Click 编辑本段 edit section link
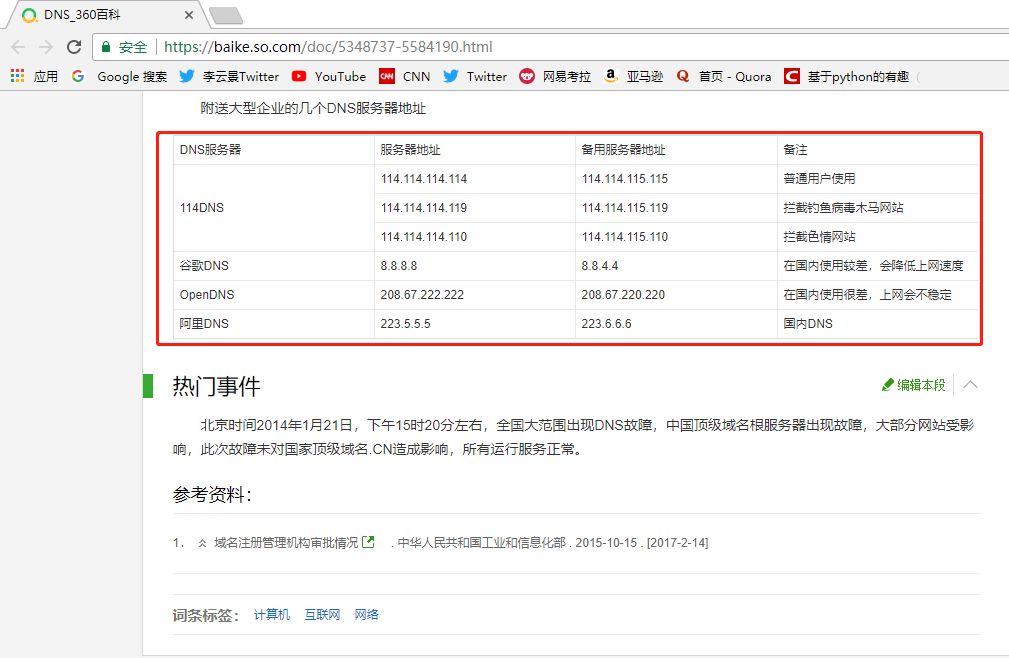This screenshot has width=1009, height=658. pyautogui.click(x=914, y=385)
